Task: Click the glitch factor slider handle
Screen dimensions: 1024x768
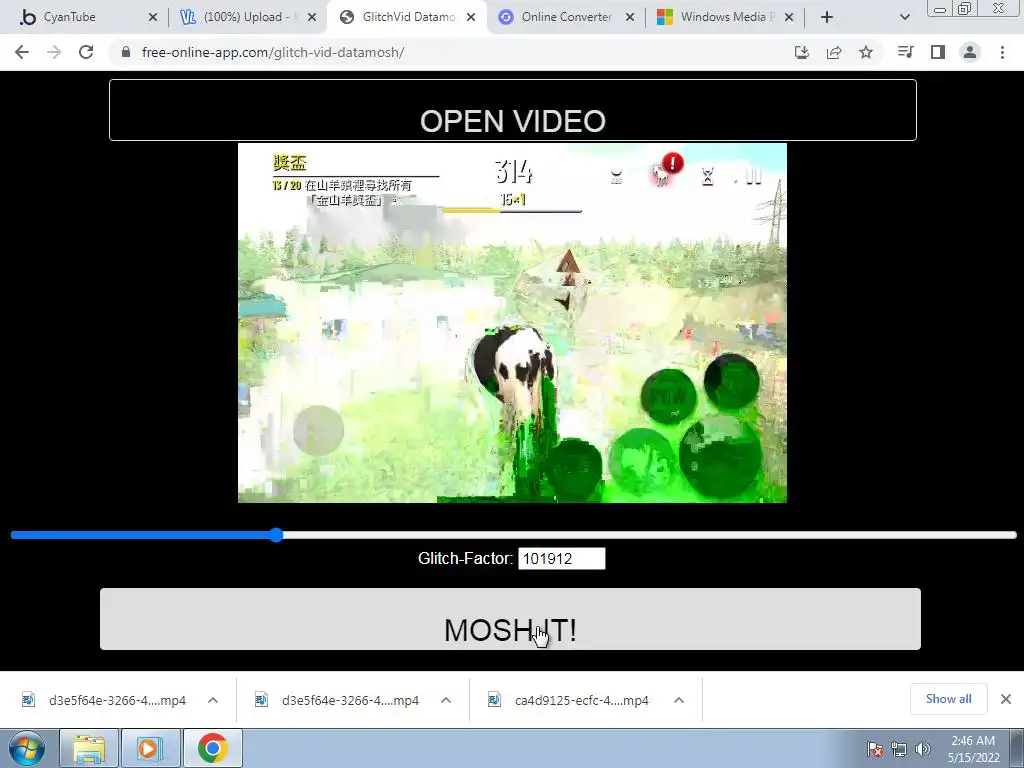Action: pyautogui.click(x=276, y=535)
